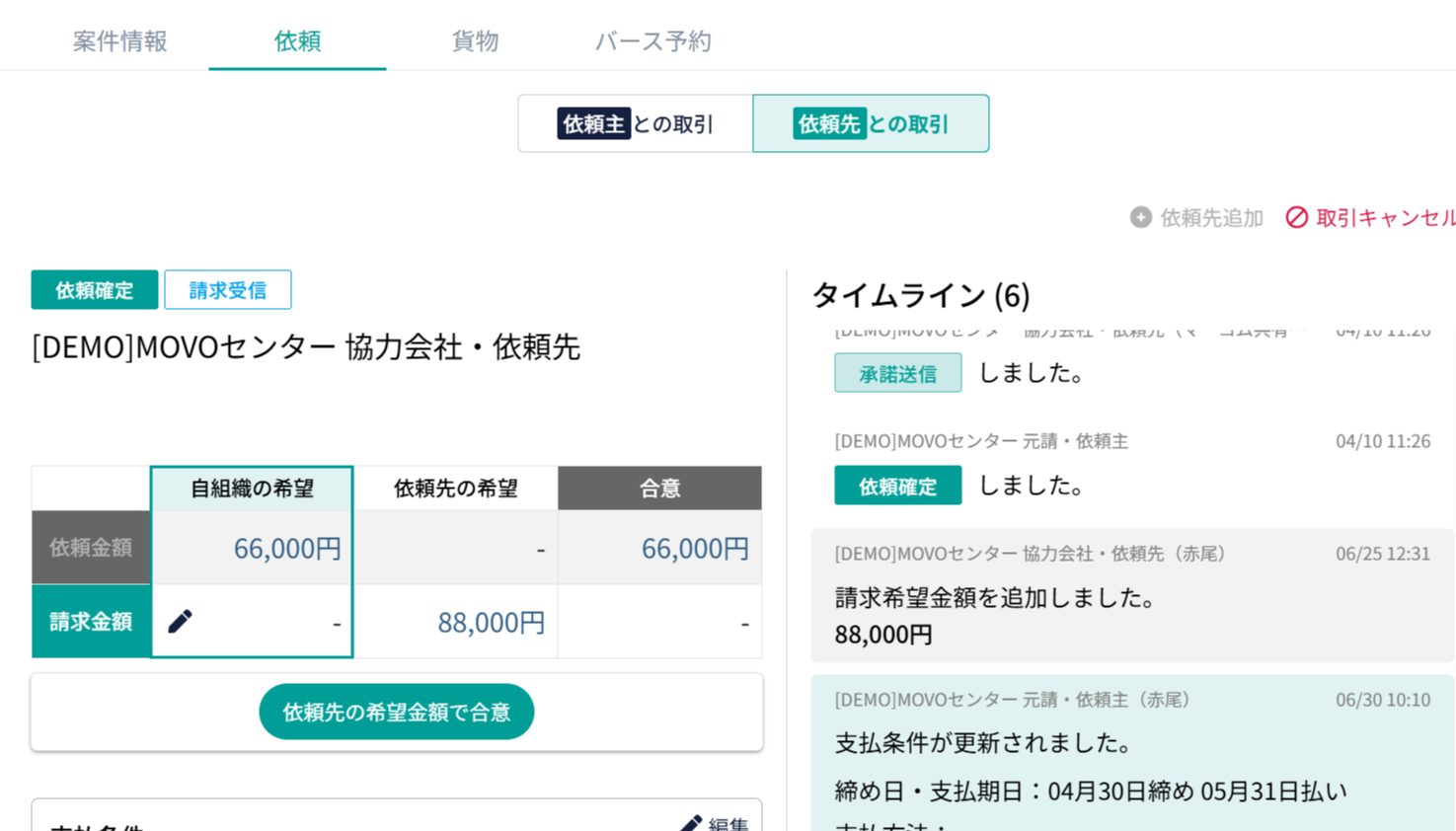Image resolution: width=1456 pixels, height=831 pixels.
Task: Click the 06/25 12:31 timeline timestamp
Action: pos(1383,554)
